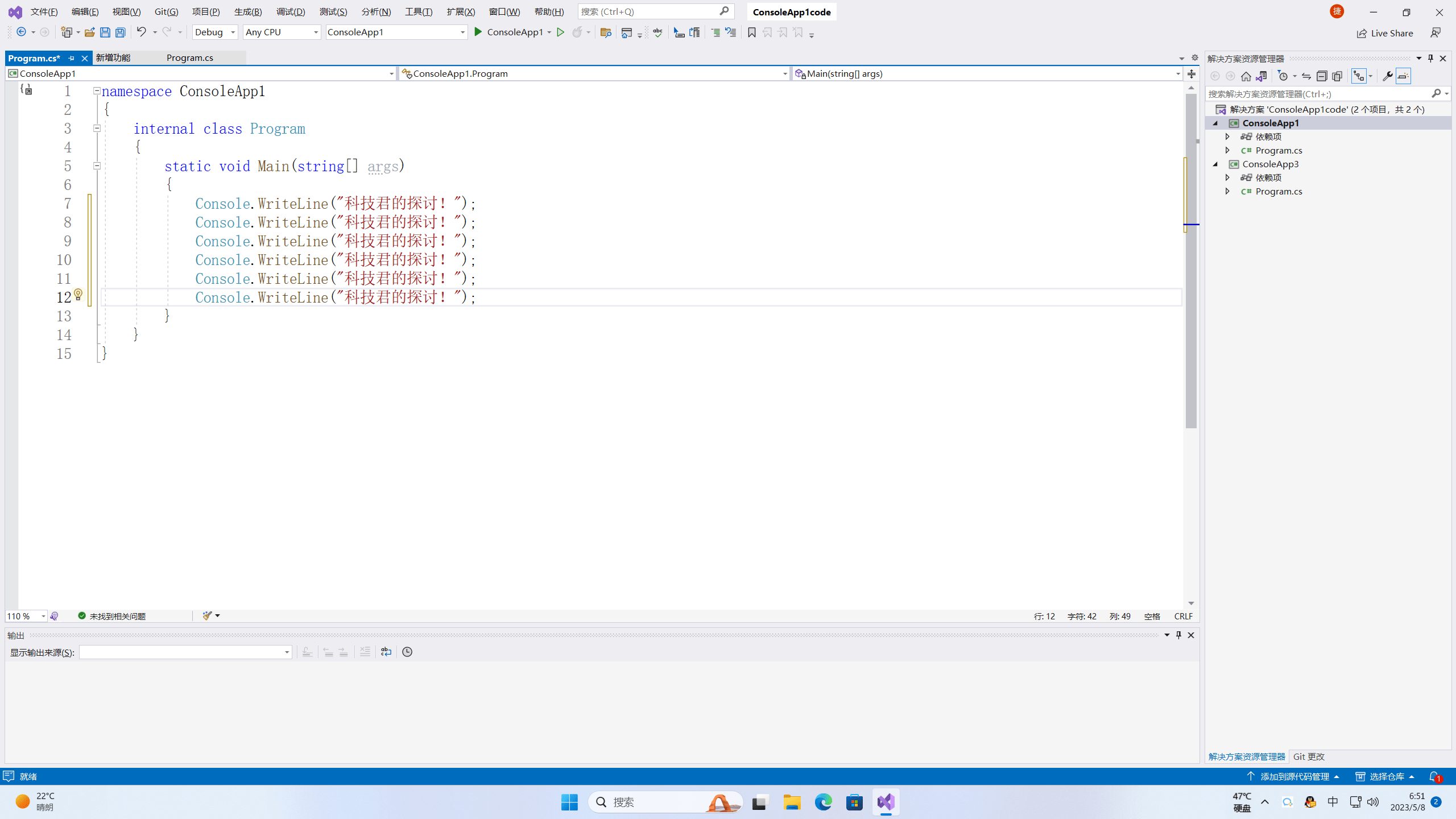Open the Main(string[] args) member dropdown
This screenshot has height=819, width=1456.
[987, 73]
